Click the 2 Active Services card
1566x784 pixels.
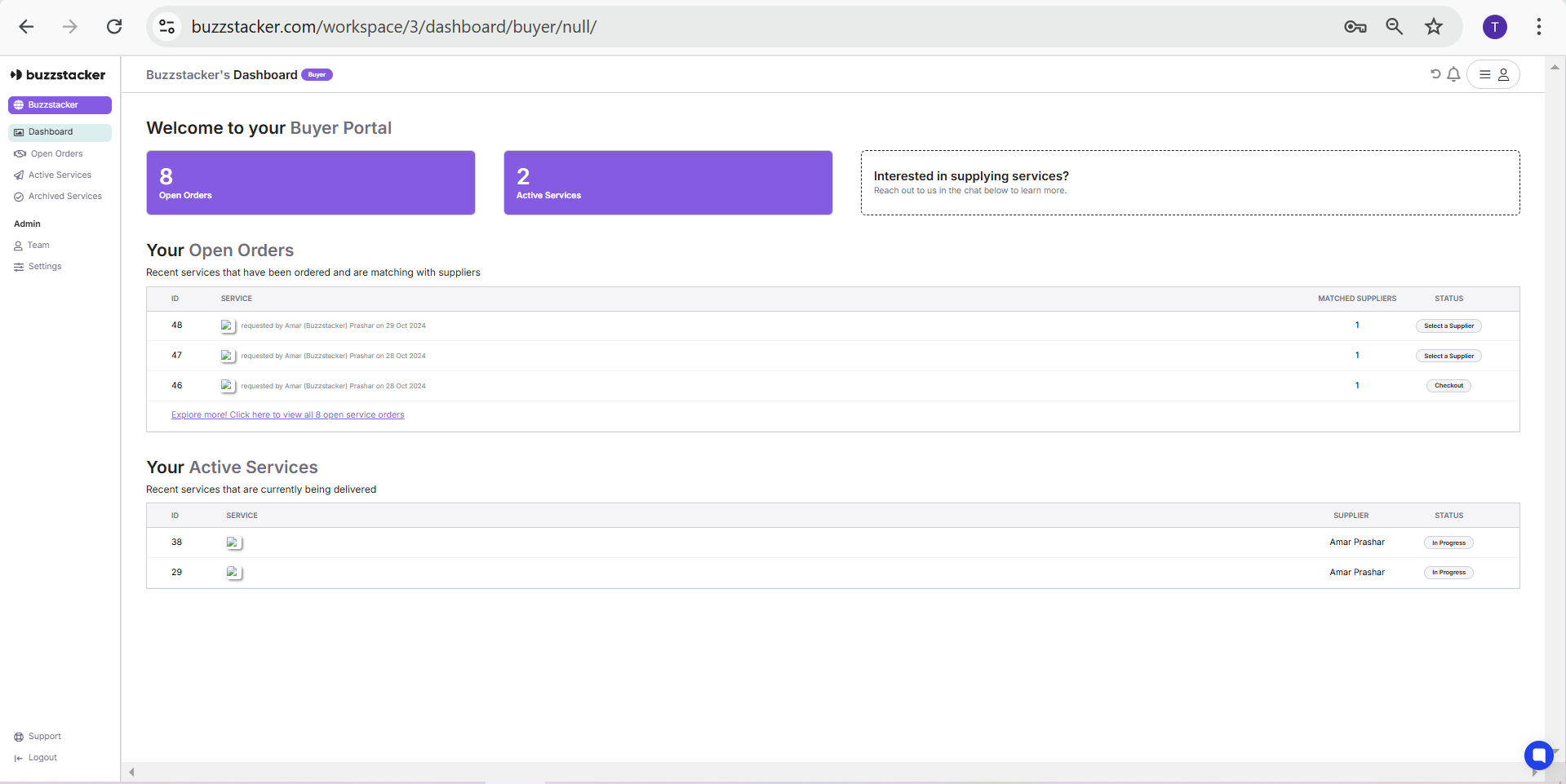pos(668,183)
